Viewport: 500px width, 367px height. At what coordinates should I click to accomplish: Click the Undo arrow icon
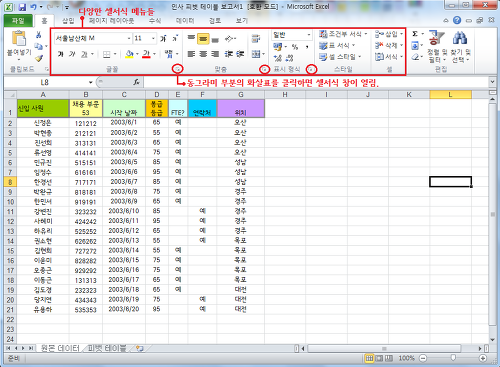coord(33,7)
